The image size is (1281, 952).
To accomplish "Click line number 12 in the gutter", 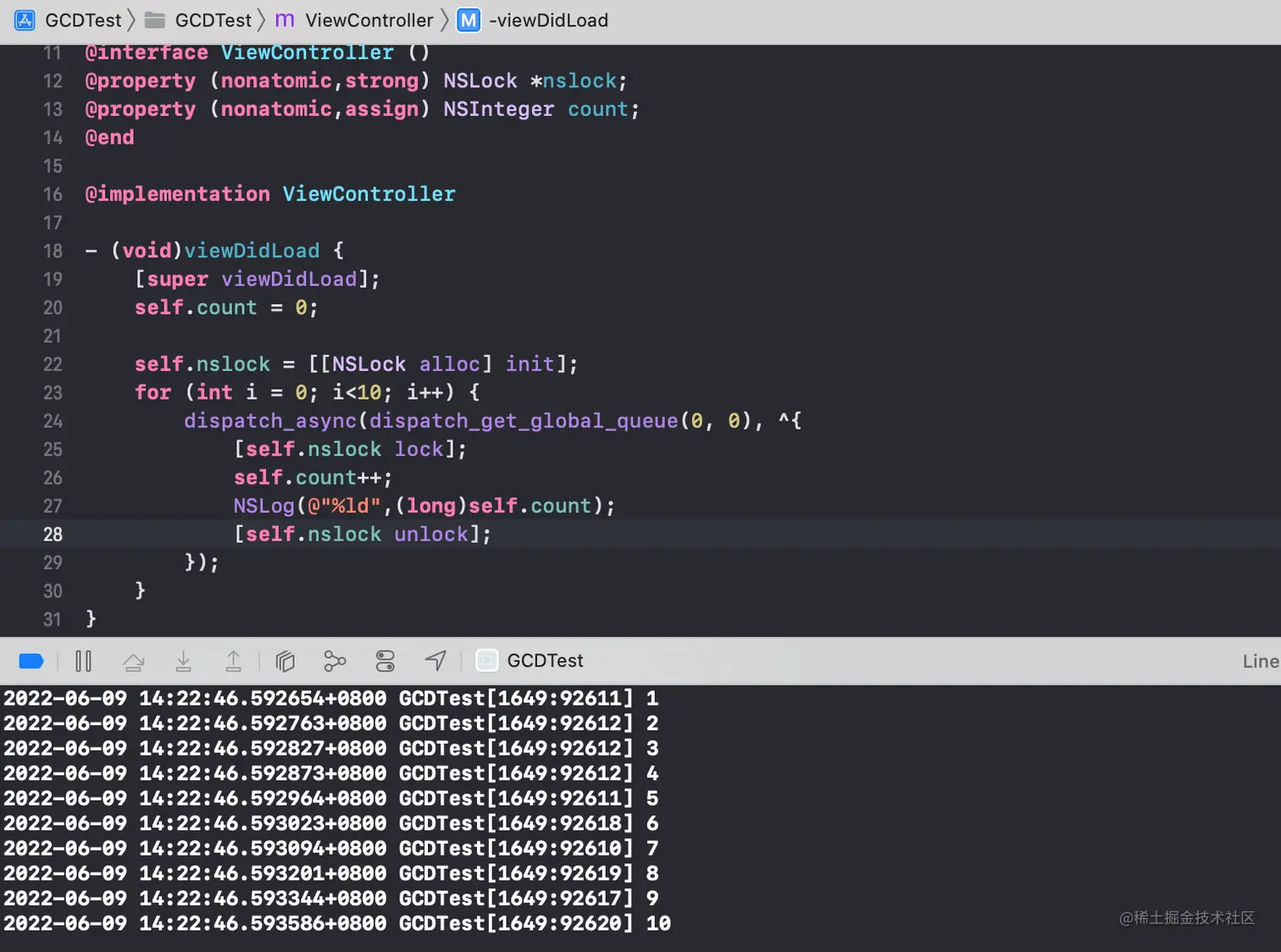I will [53, 81].
